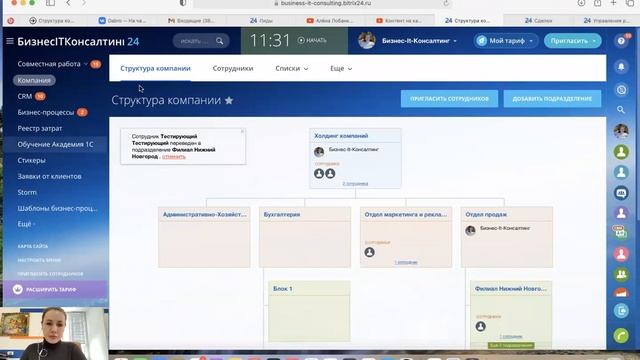Switch to the Сделки browser tab
The height and width of the screenshot is (360, 640).
click(x=538, y=20)
